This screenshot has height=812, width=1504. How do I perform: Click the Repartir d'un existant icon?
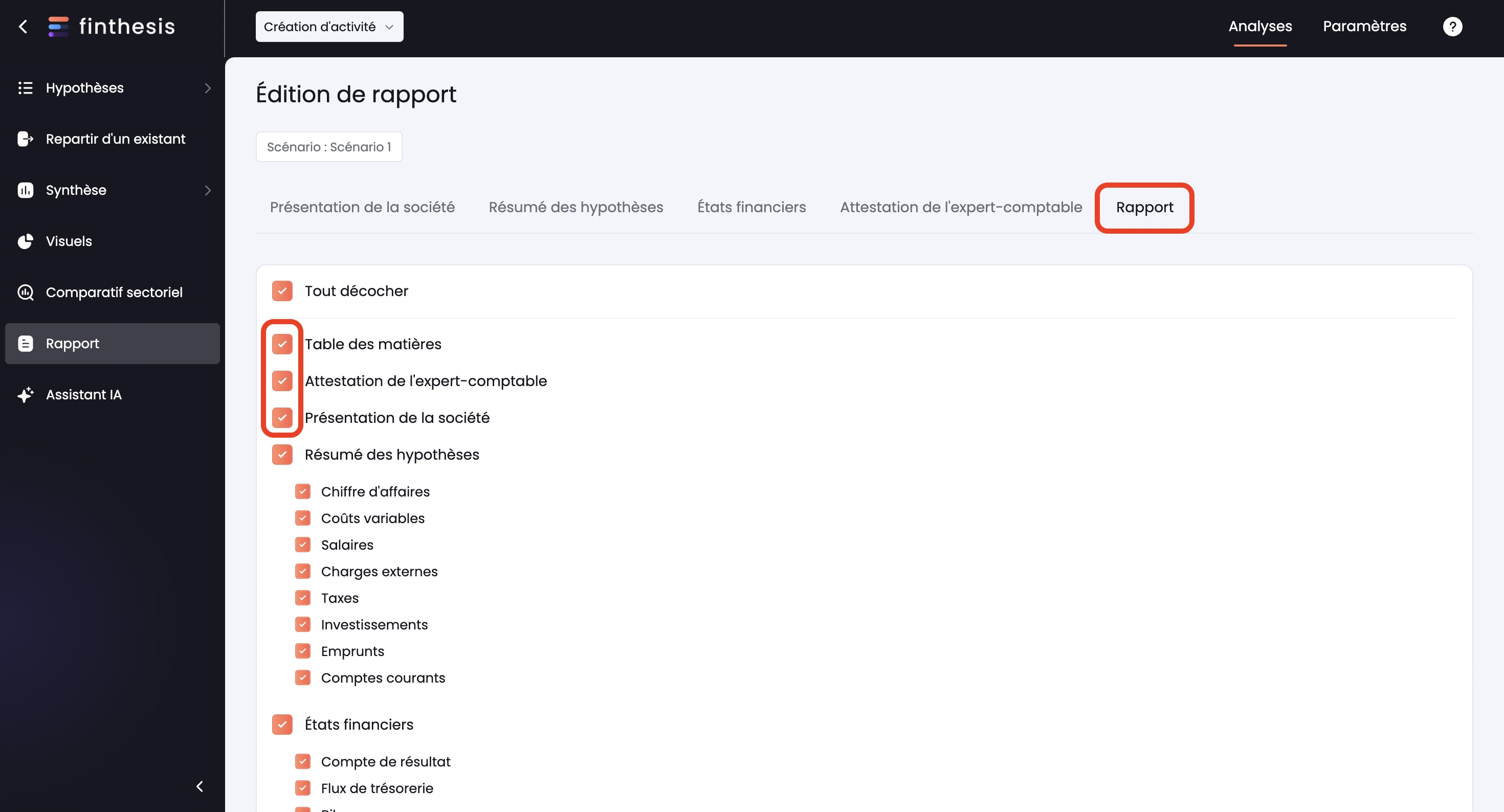pos(25,139)
